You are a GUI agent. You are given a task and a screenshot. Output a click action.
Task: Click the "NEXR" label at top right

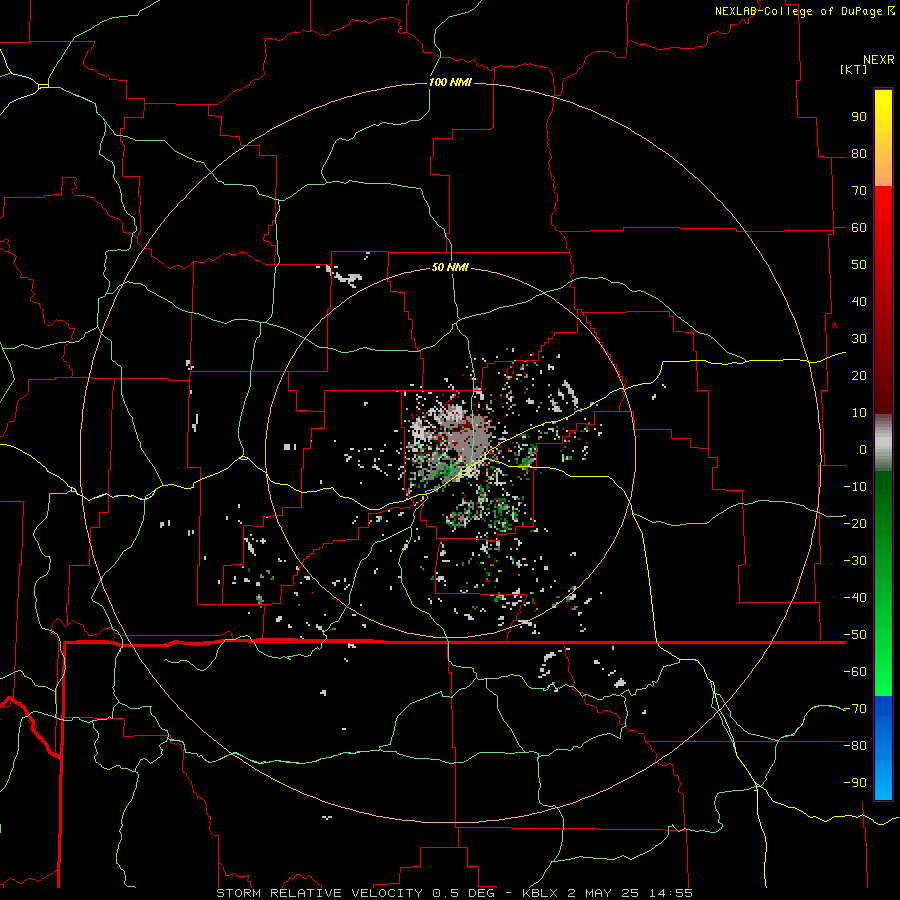(879, 60)
